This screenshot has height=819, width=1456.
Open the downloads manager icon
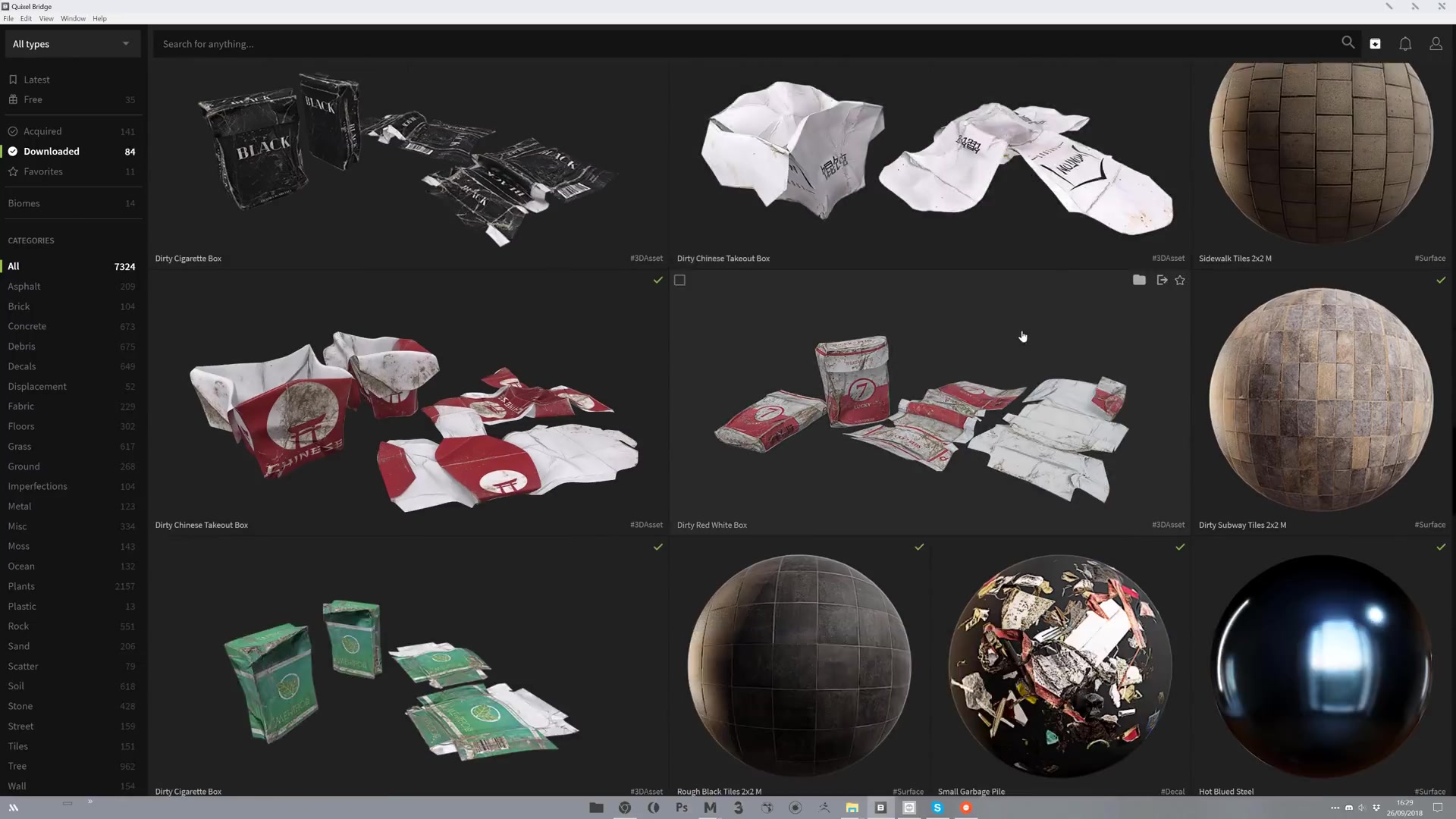tap(1375, 44)
